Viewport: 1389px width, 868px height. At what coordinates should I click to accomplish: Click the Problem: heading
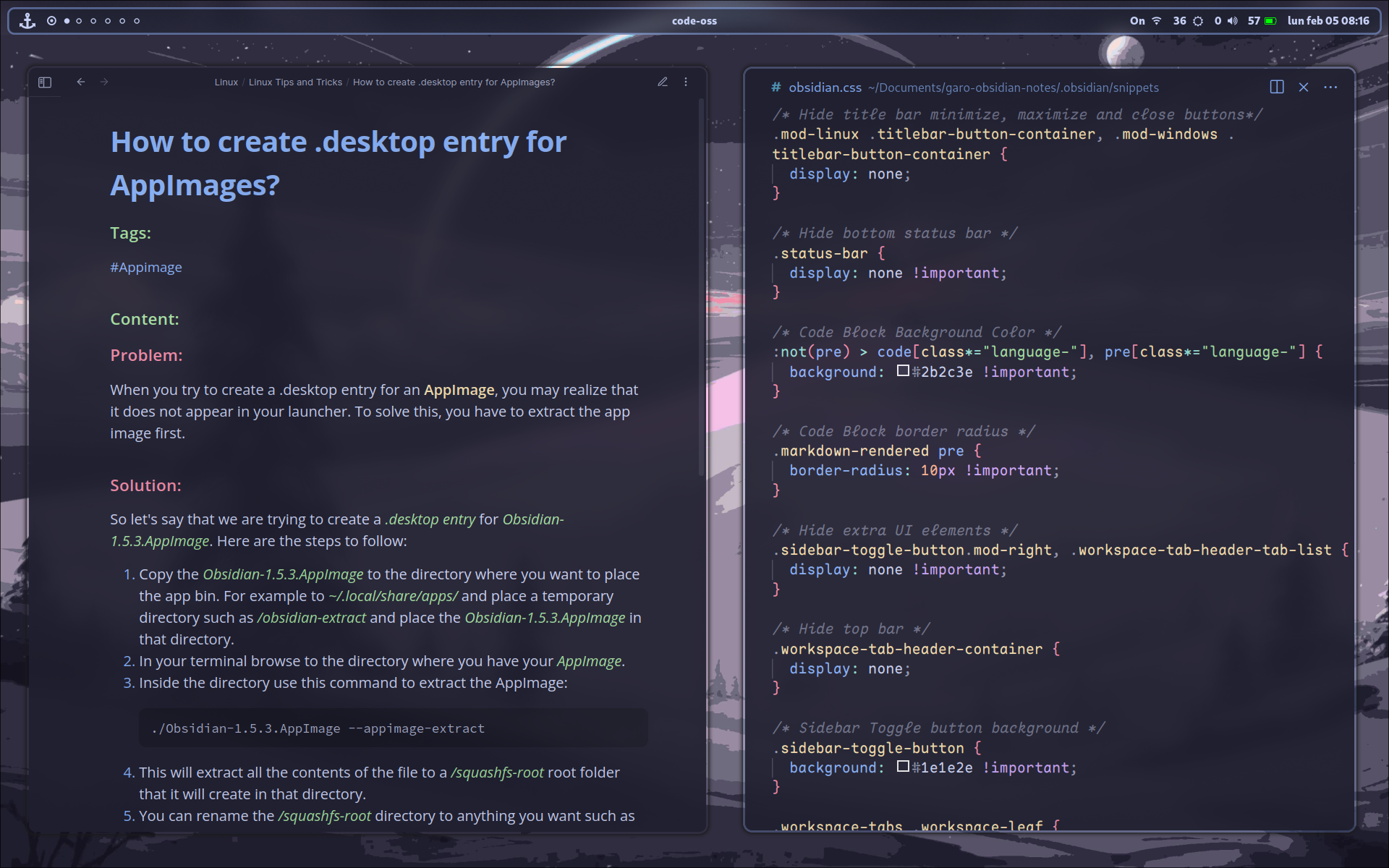click(x=146, y=355)
